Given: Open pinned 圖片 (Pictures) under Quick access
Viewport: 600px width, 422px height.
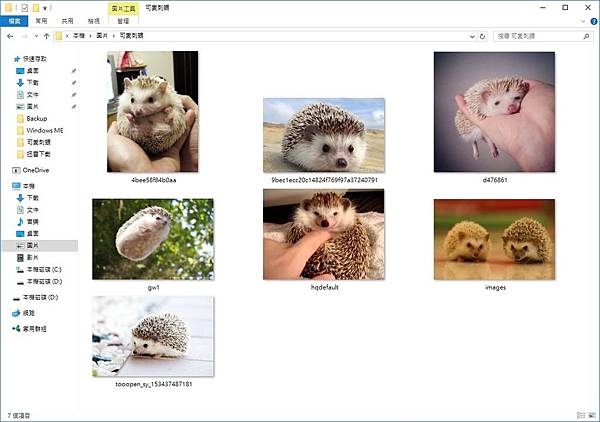Looking at the screenshot, I should [33, 106].
